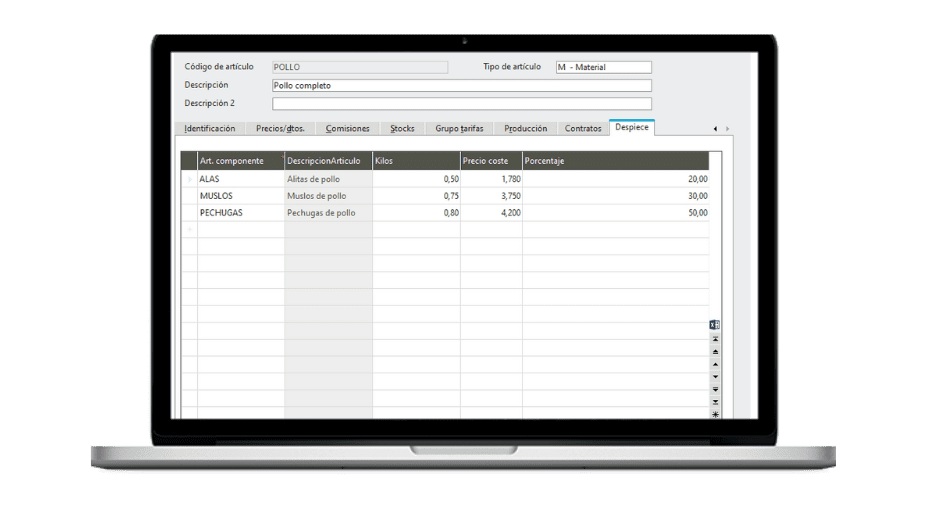927x528 pixels.
Task: Click the next record down arrow
Action: click(x=715, y=377)
